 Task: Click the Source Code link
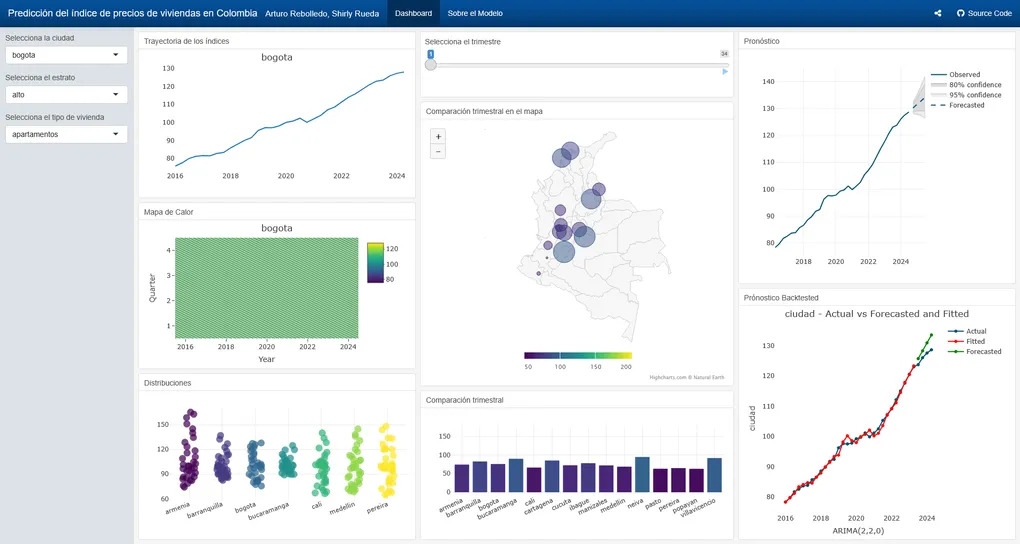[989, 14]
